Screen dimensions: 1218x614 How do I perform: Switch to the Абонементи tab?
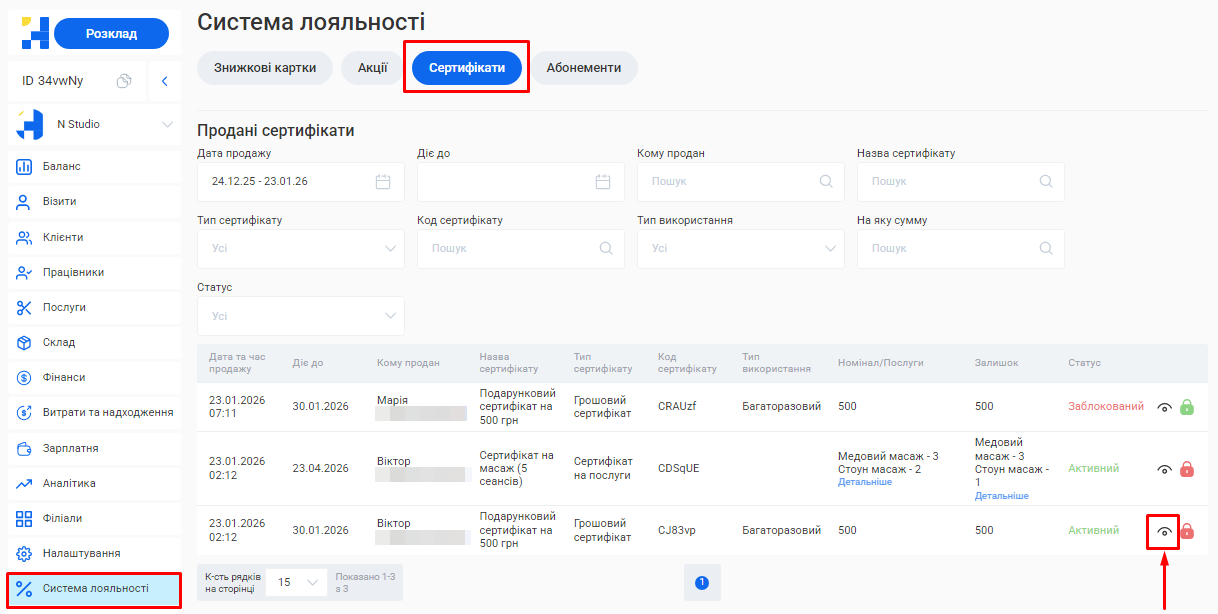(583, 68)
